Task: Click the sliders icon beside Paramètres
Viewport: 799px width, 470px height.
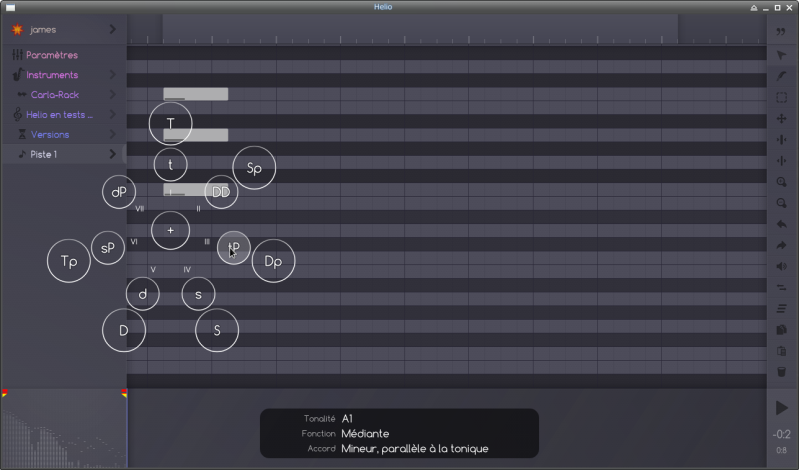Action: 17,55
